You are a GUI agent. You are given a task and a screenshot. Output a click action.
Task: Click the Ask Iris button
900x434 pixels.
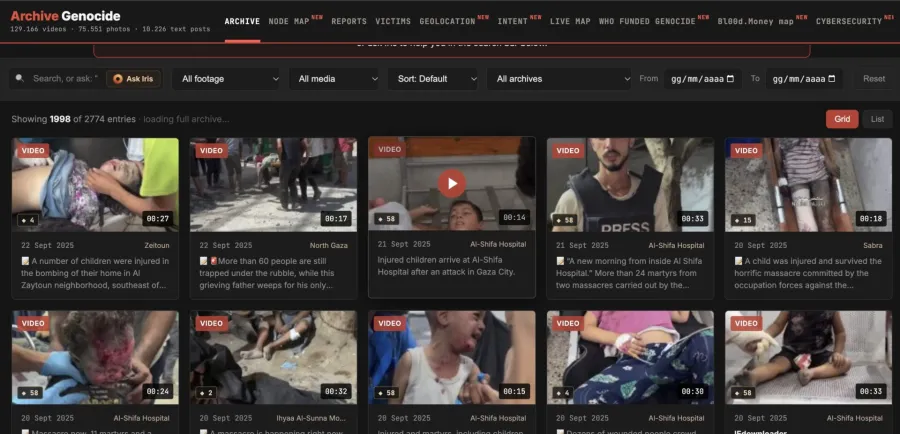pyautogui.click(x=134, y=79)
